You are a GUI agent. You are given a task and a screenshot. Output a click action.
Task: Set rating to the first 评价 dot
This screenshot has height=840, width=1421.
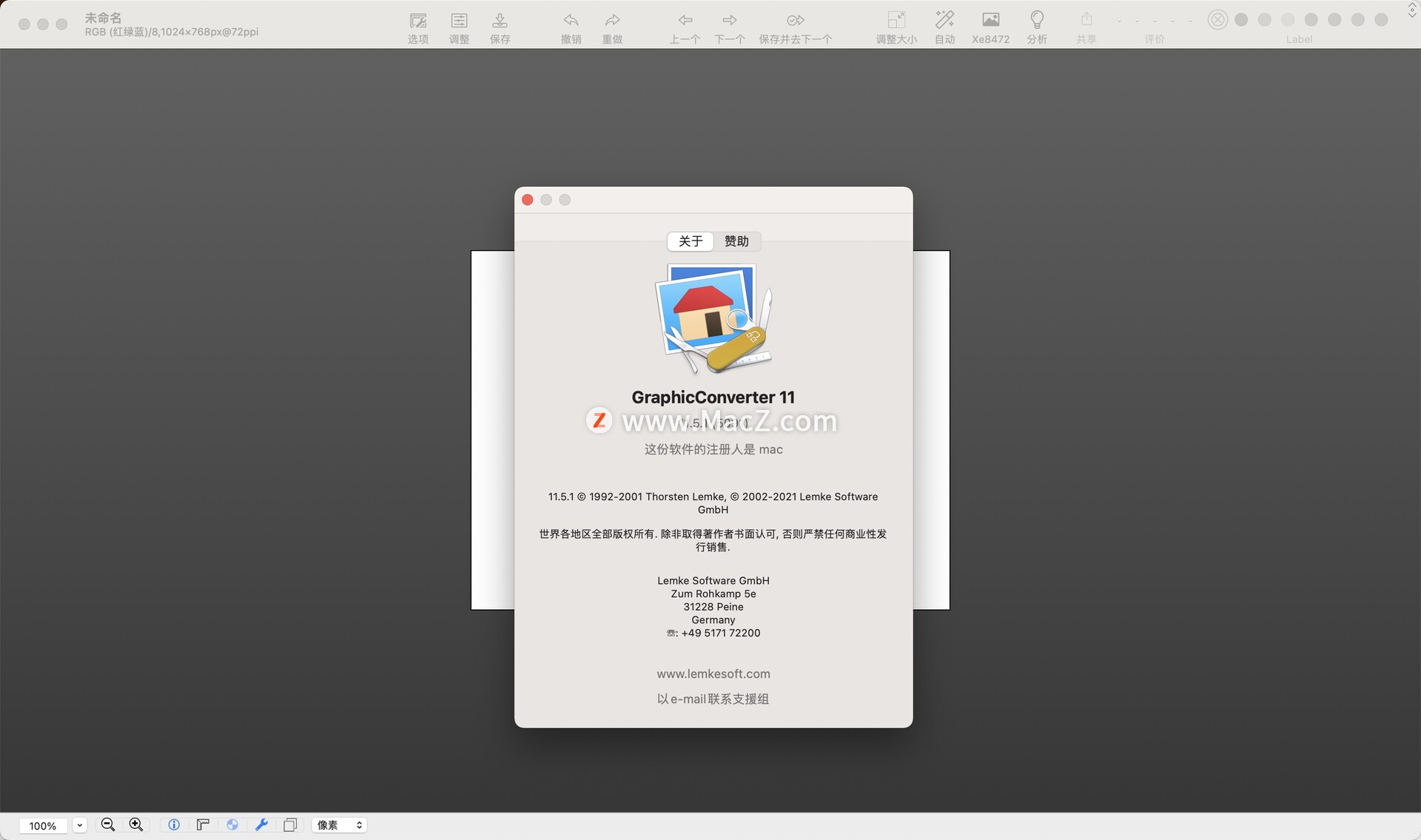[1119, 21]
